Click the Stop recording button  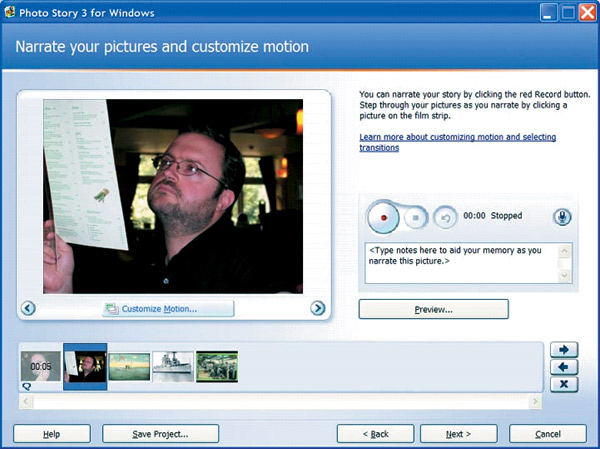tap(416, 216)
